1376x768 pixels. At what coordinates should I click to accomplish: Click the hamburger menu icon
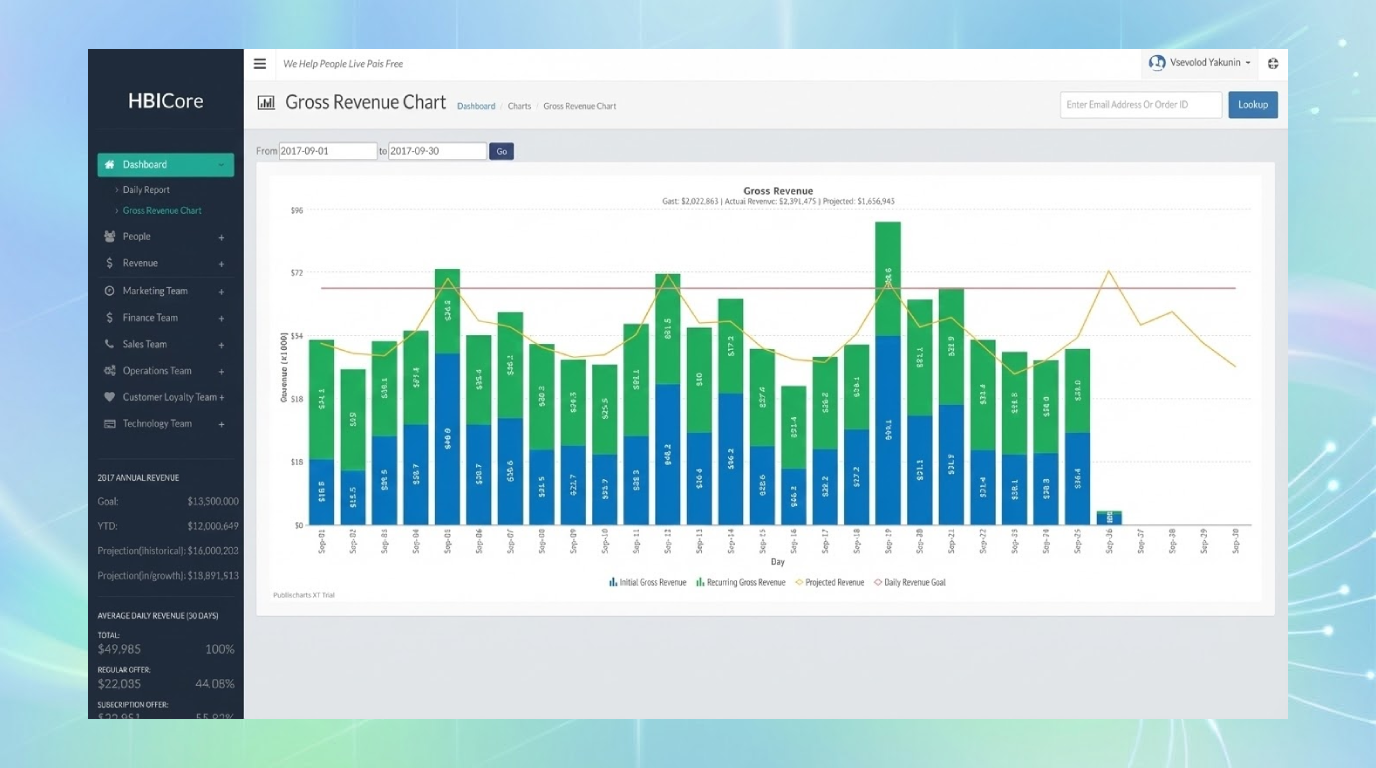coord(260,64)
